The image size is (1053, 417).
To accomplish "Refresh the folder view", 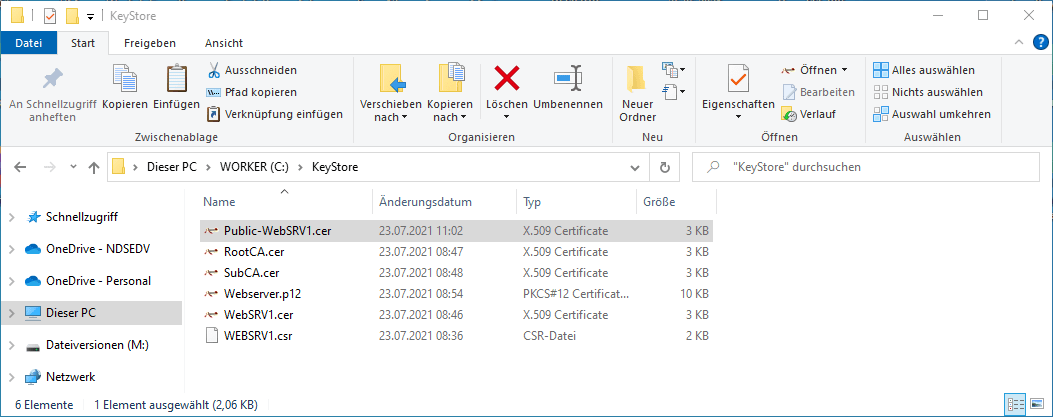I will pyautogui.click(x=666, y=167).
